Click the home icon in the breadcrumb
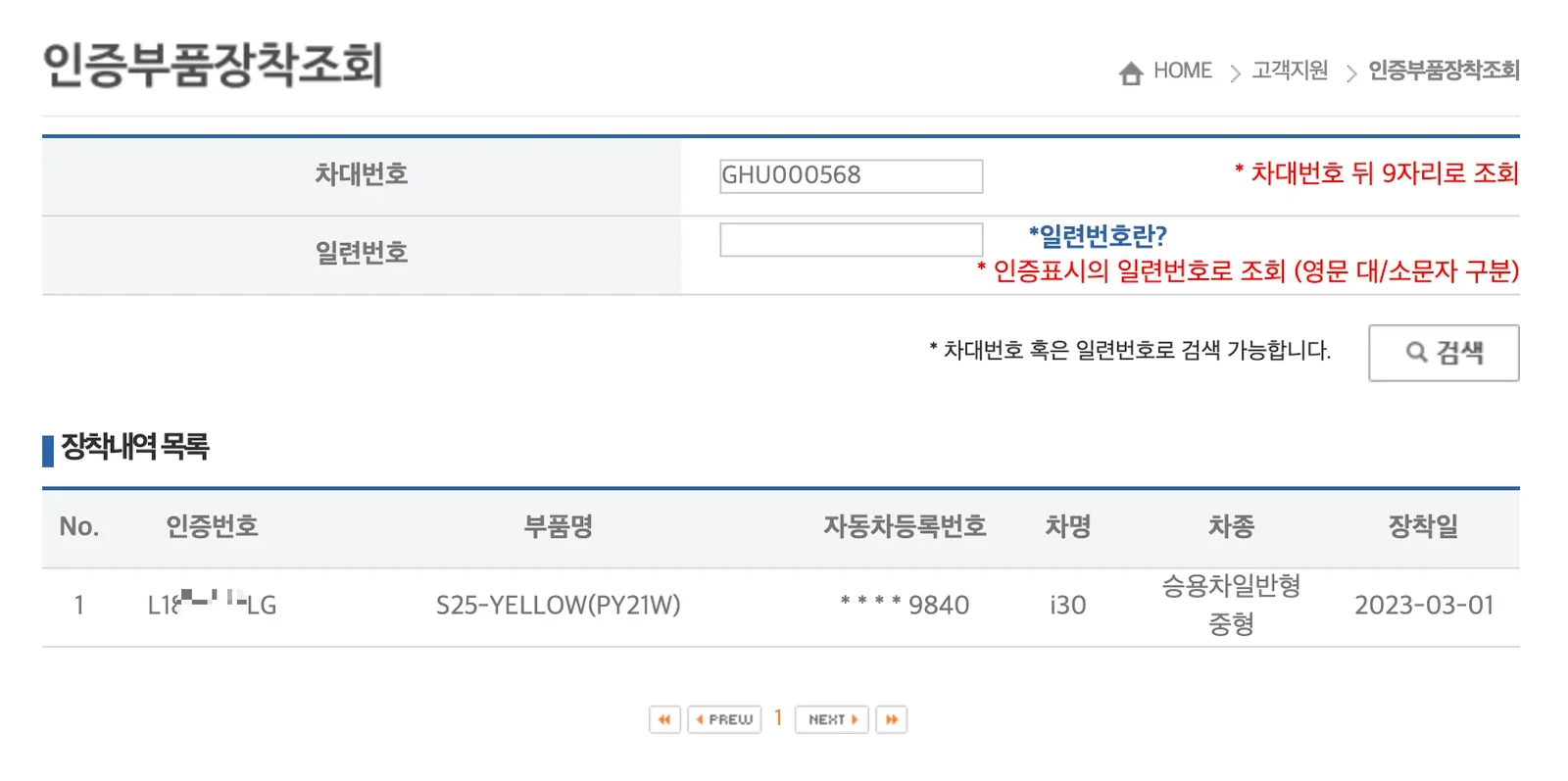 tap(1131, 70)
